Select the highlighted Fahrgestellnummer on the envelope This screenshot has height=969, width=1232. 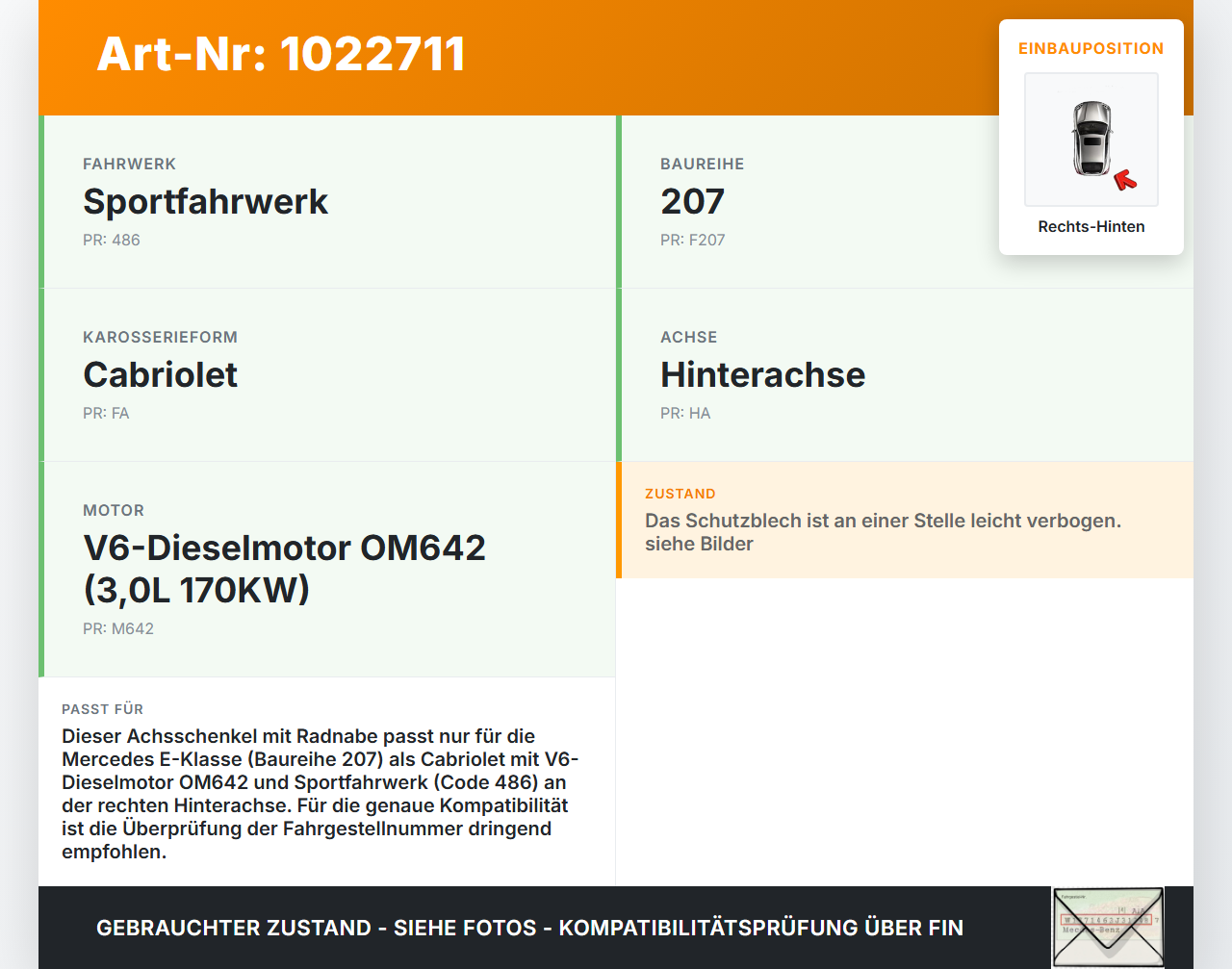1107,920
